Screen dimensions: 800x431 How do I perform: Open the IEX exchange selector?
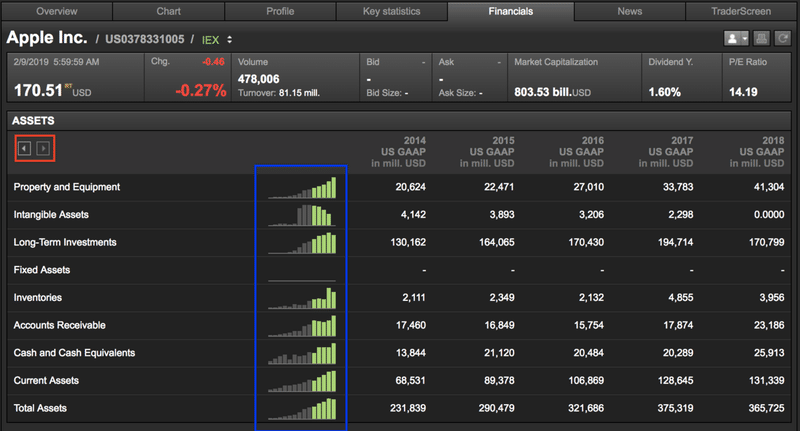tap(217, 40)
